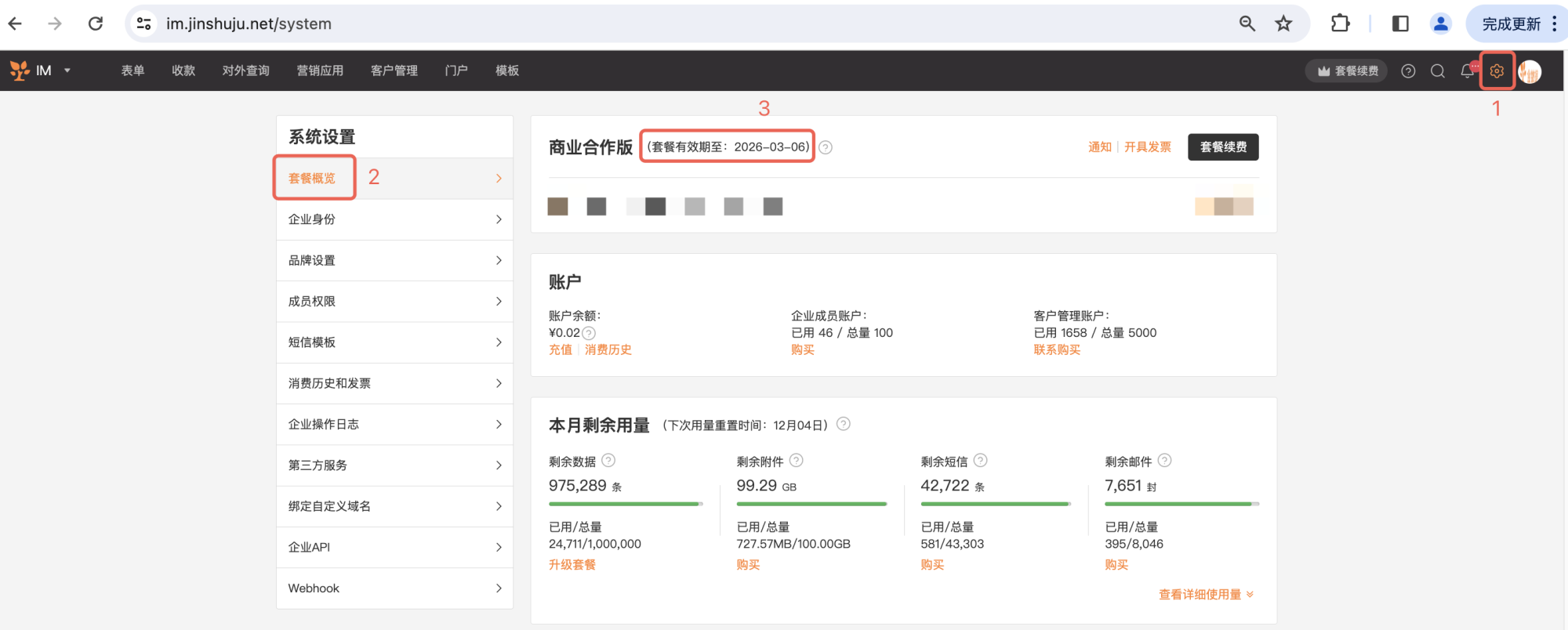Click help icon beside 剩余附件

797,461
